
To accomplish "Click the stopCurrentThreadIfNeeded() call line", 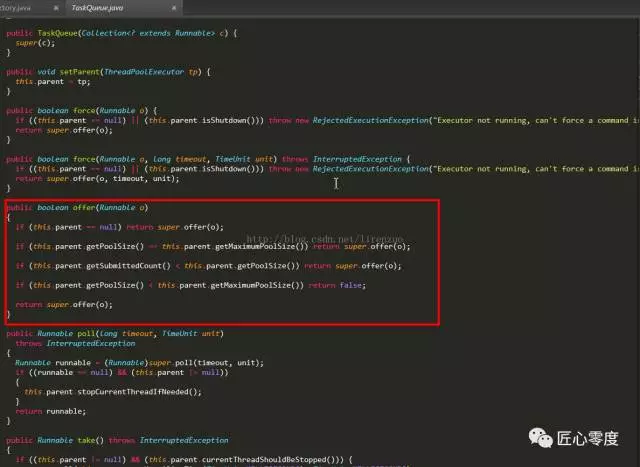I will point(113,392).
